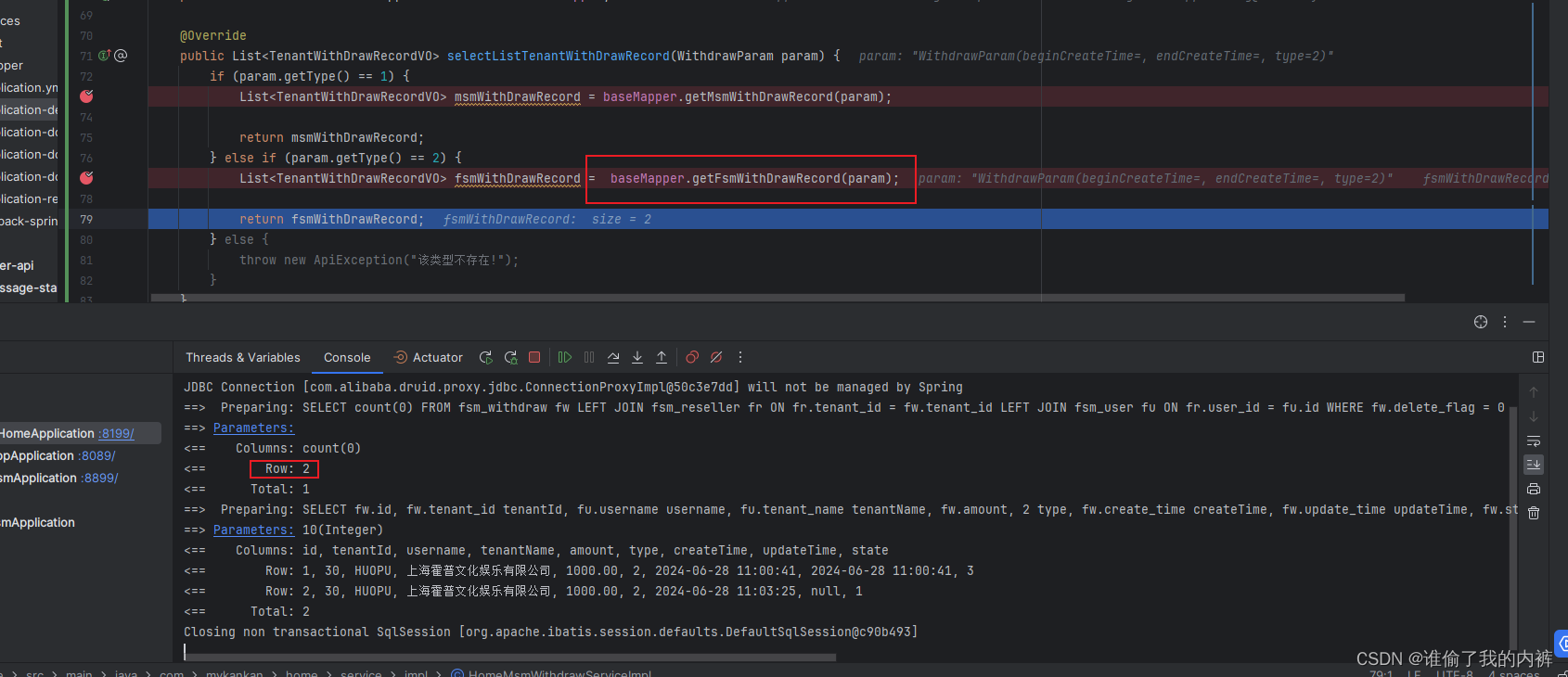Click the 'src' breadcrumb

click(34, 673)
